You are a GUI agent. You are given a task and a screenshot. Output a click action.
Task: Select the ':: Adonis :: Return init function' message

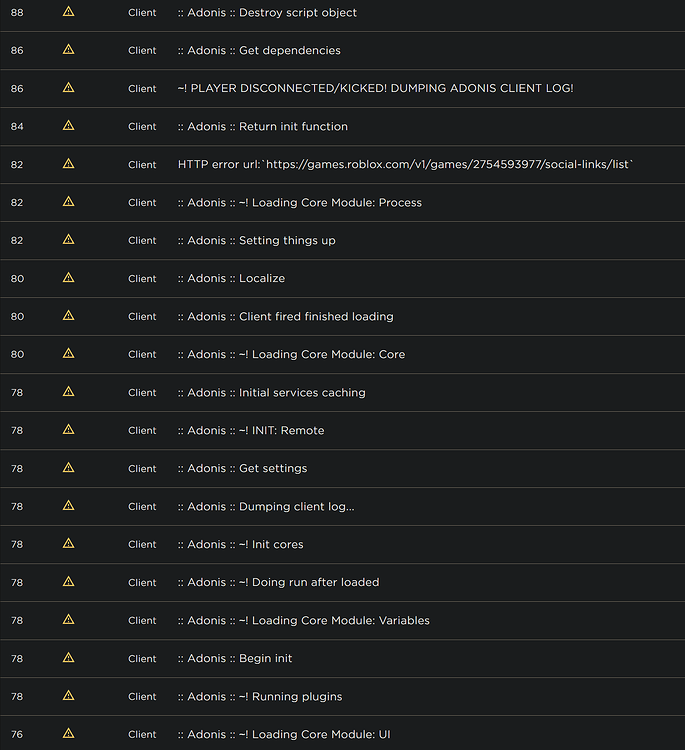(x=263, y=126)
